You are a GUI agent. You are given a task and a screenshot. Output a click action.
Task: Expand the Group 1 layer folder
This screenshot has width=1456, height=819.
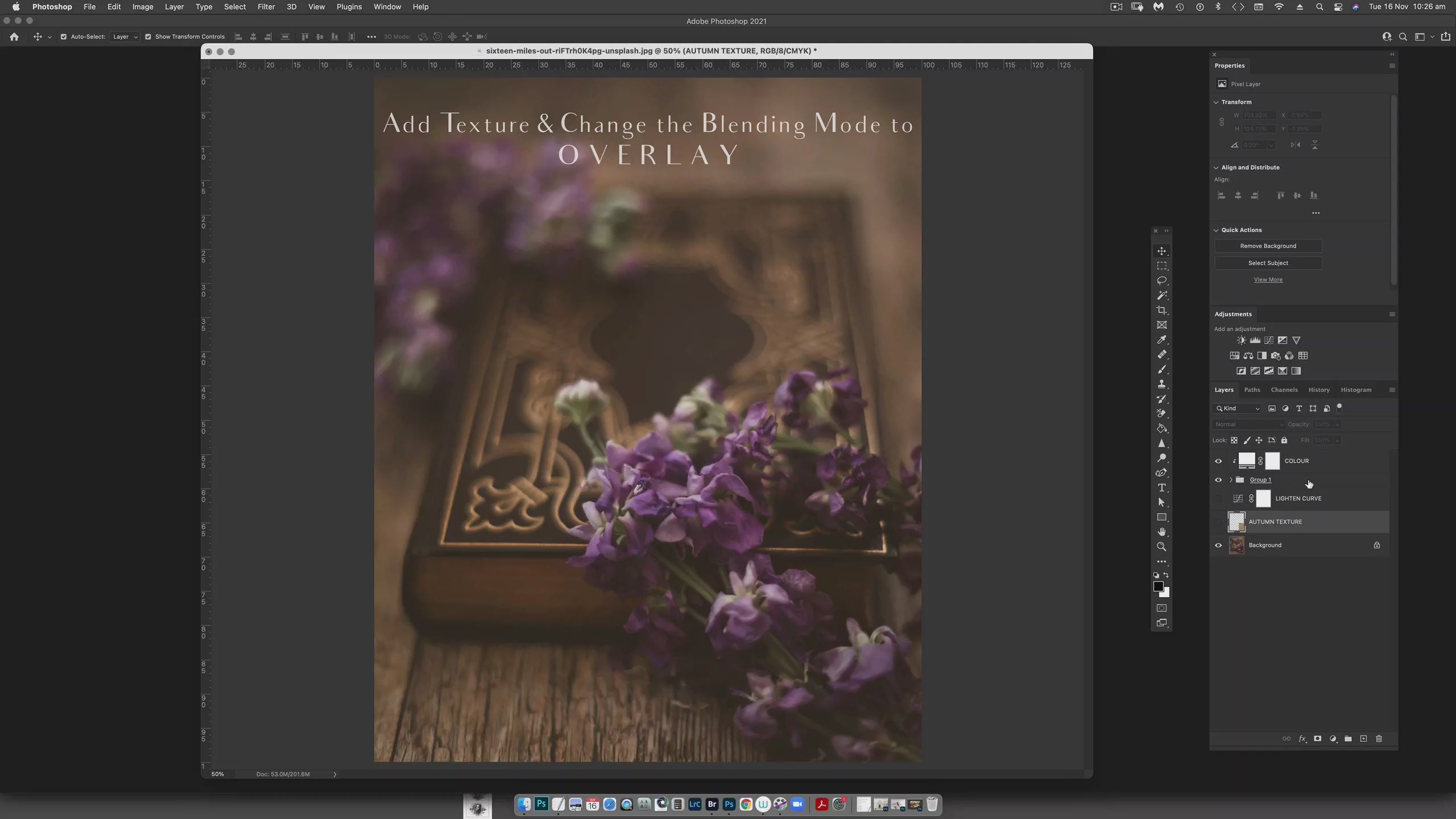click(x=1231, y=480)
